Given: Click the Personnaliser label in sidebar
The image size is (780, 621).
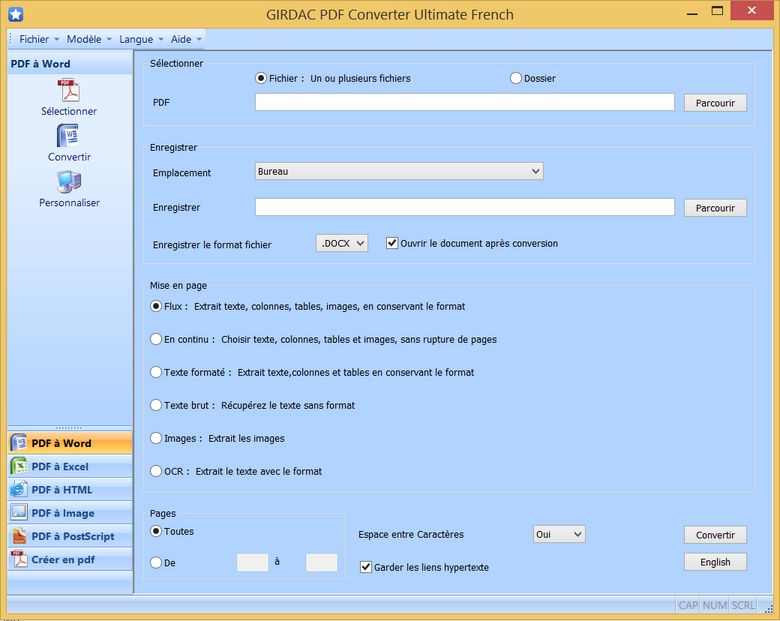Looking at the screenshot, I should pos(69,203).
